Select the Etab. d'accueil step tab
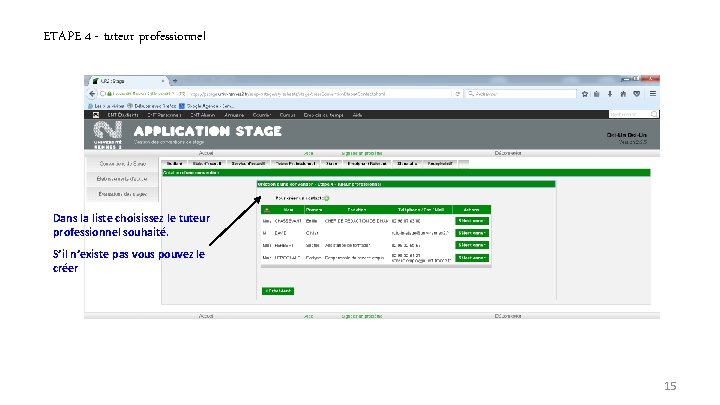720x405 pixels. click(207, 163)
